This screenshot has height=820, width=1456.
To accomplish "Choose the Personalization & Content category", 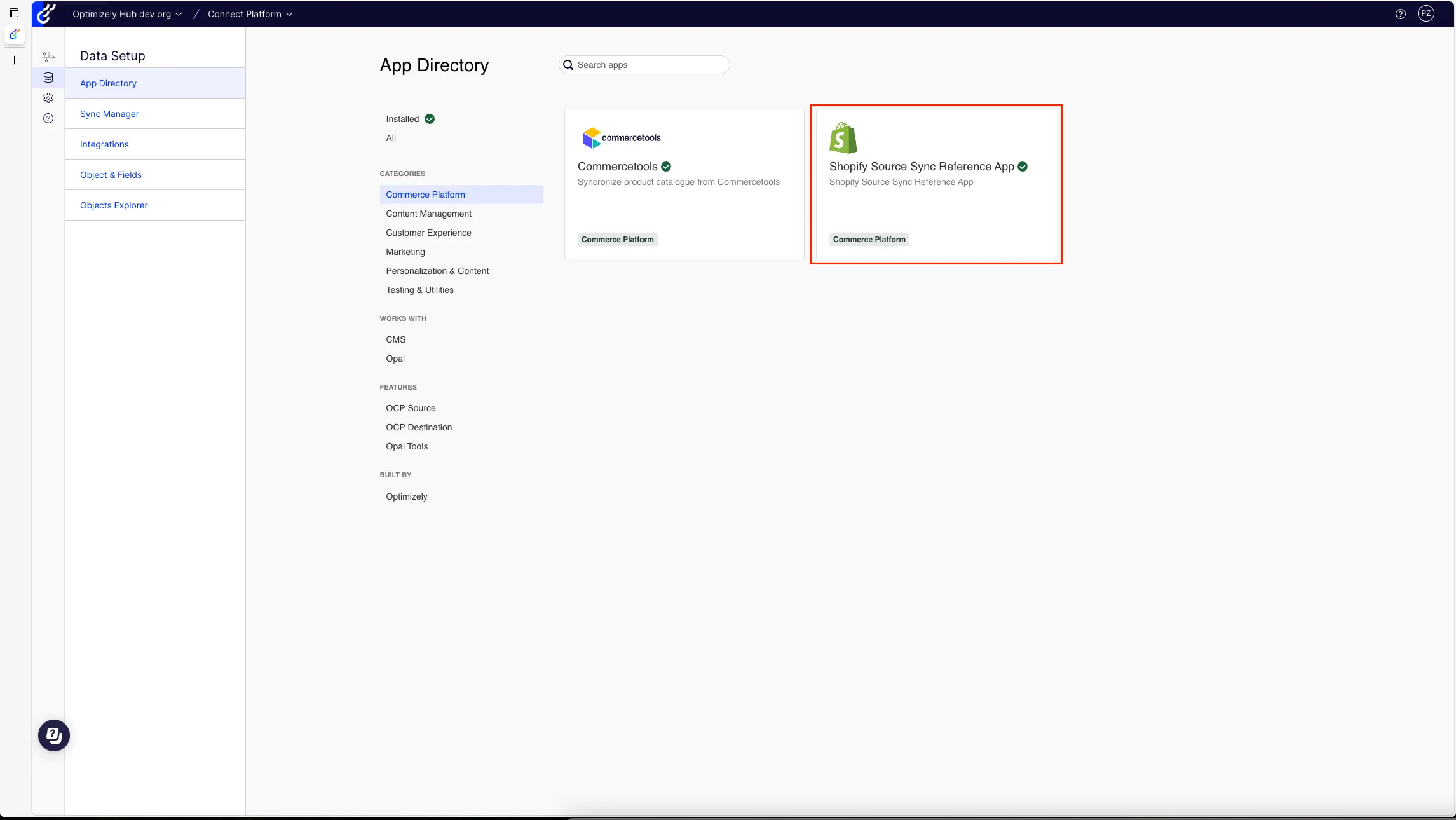I will tap(437, 271).
